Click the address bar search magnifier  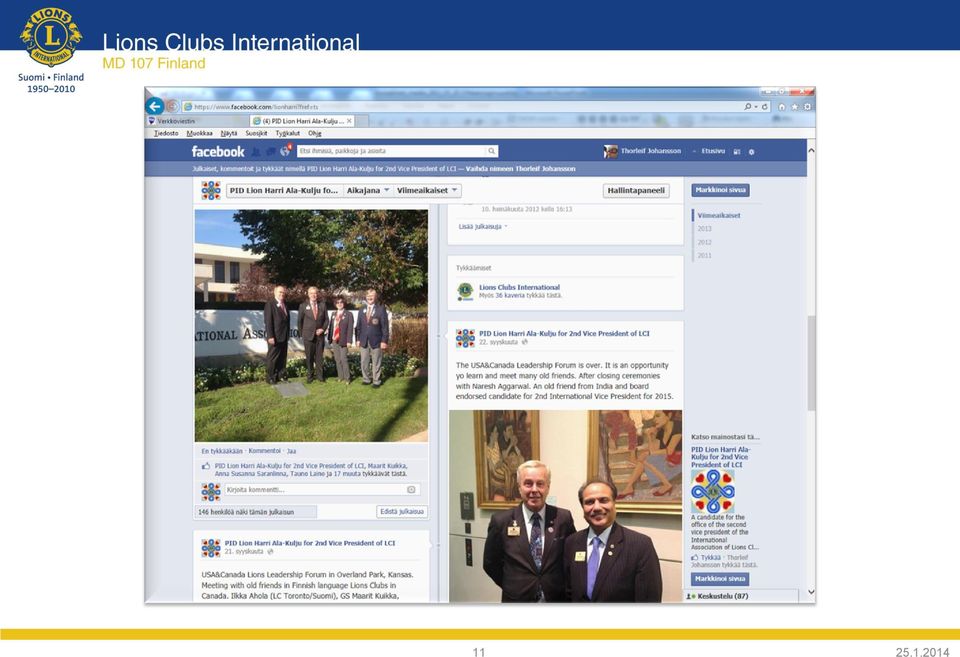748,107
